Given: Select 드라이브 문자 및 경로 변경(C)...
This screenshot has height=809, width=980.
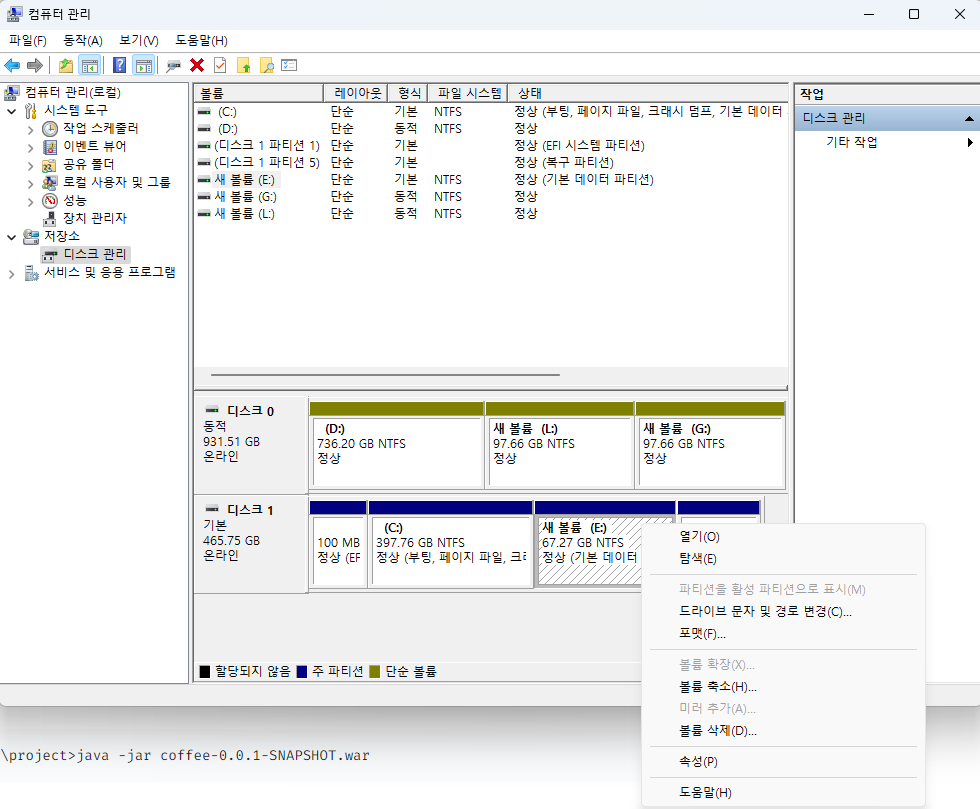Looking at the screenshot, I should click(783, 611).
